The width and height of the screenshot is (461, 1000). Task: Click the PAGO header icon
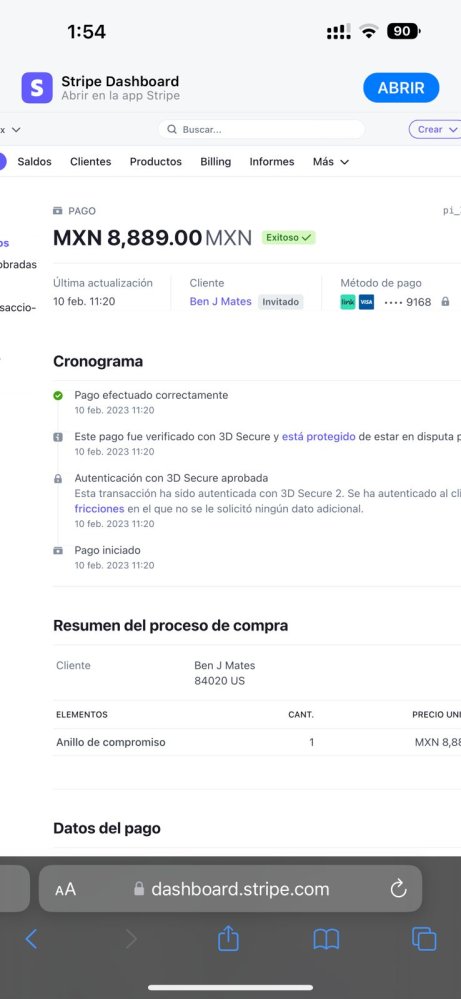(58, 211)
